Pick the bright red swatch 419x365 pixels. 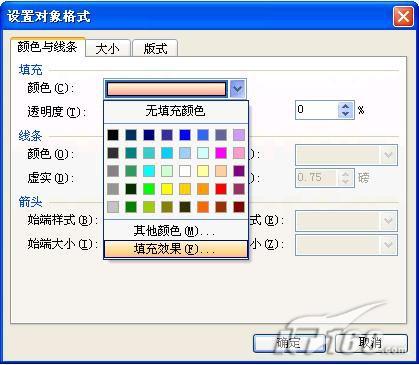click(x=221, y=189)
